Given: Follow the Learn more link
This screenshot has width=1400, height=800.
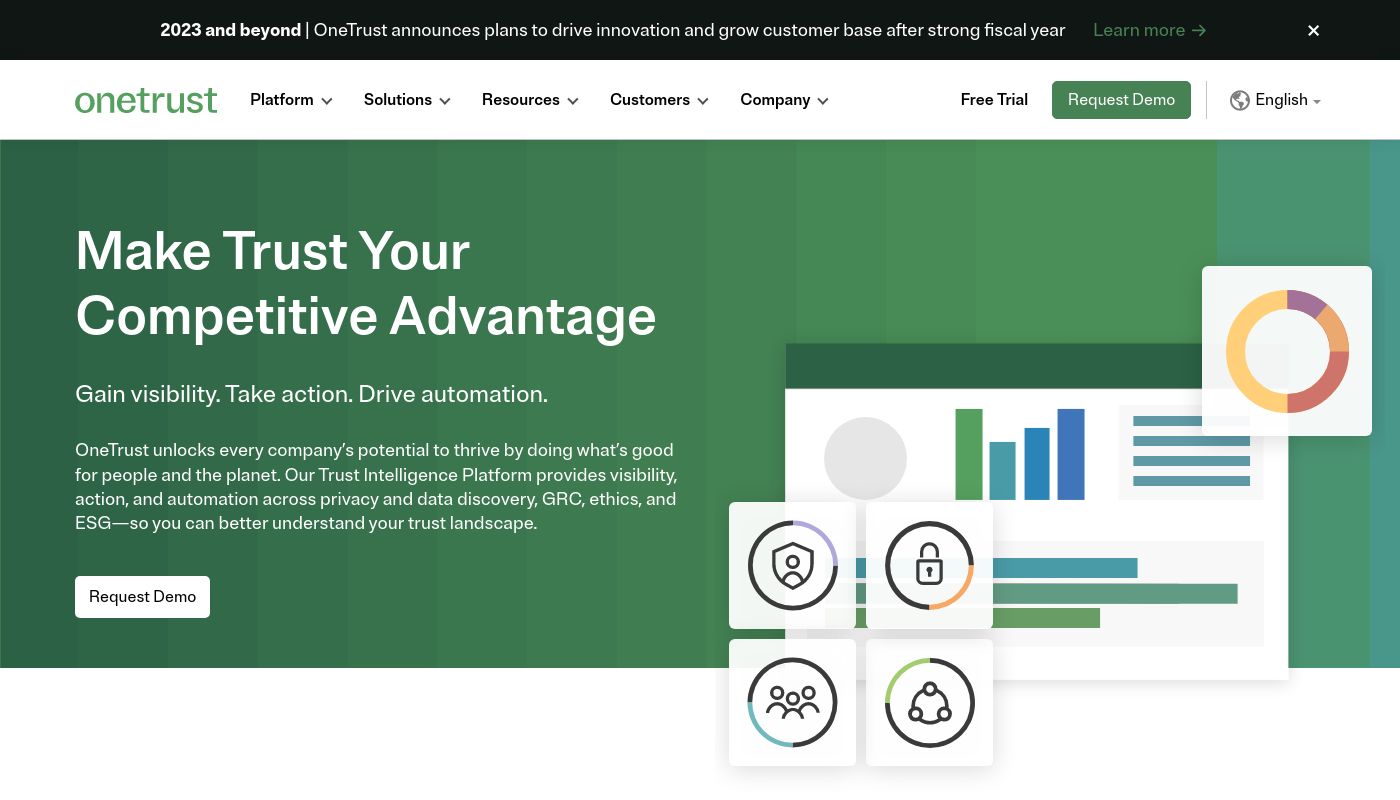Looking at the screenshot, I should coord(1149,30).
